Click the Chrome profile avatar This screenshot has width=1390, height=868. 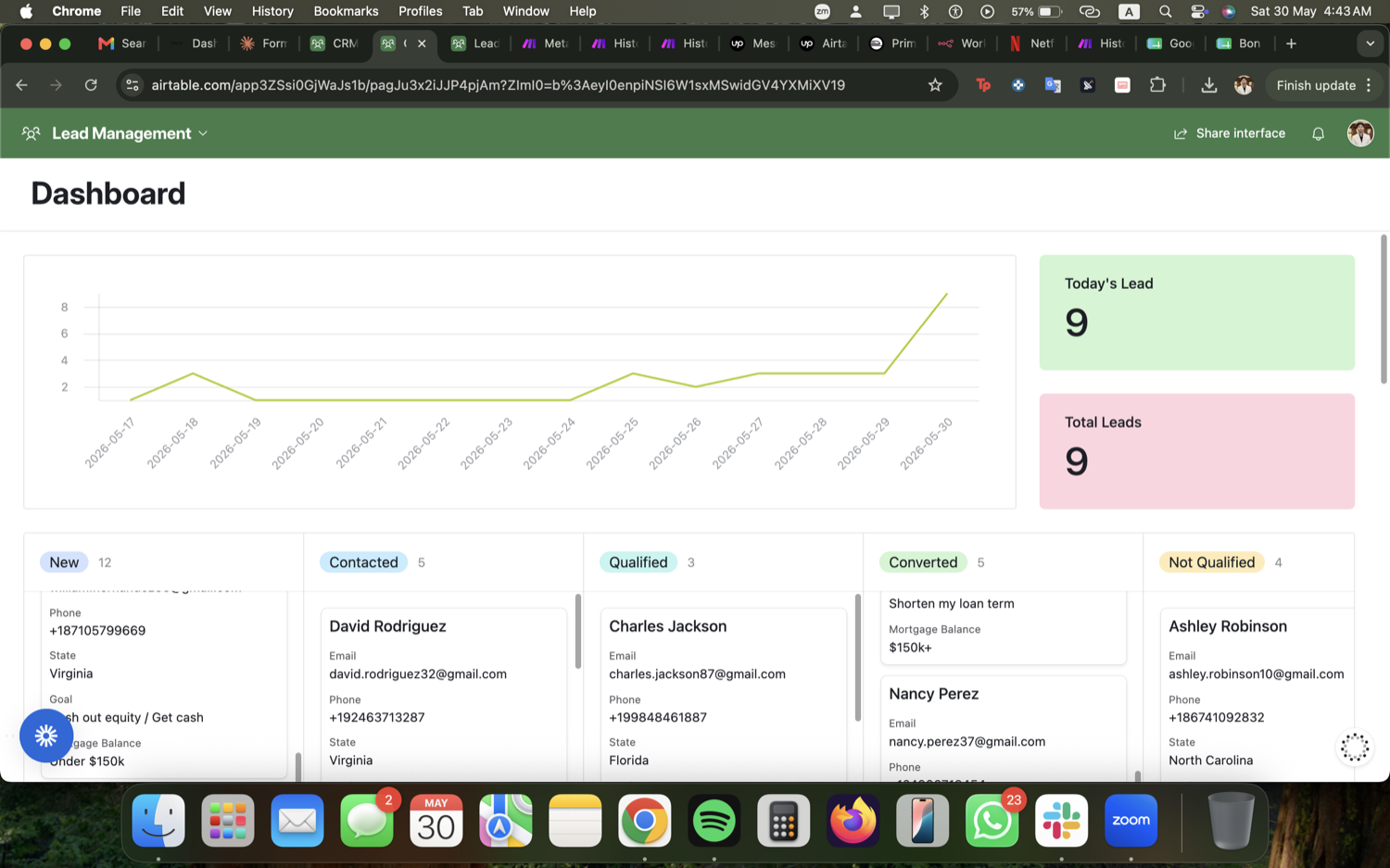(1244, 85)
